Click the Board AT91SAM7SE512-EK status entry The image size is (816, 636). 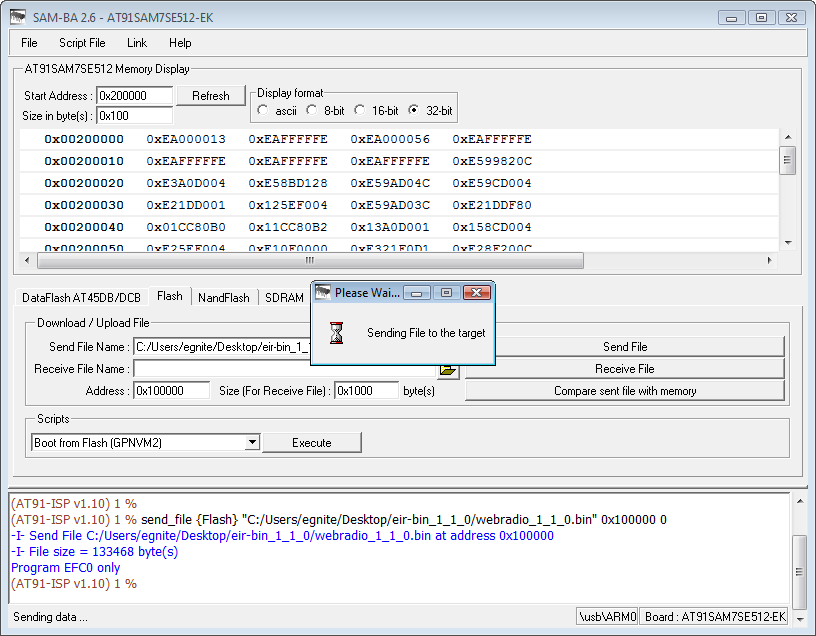pyautogui.click(x=715, y=617)
